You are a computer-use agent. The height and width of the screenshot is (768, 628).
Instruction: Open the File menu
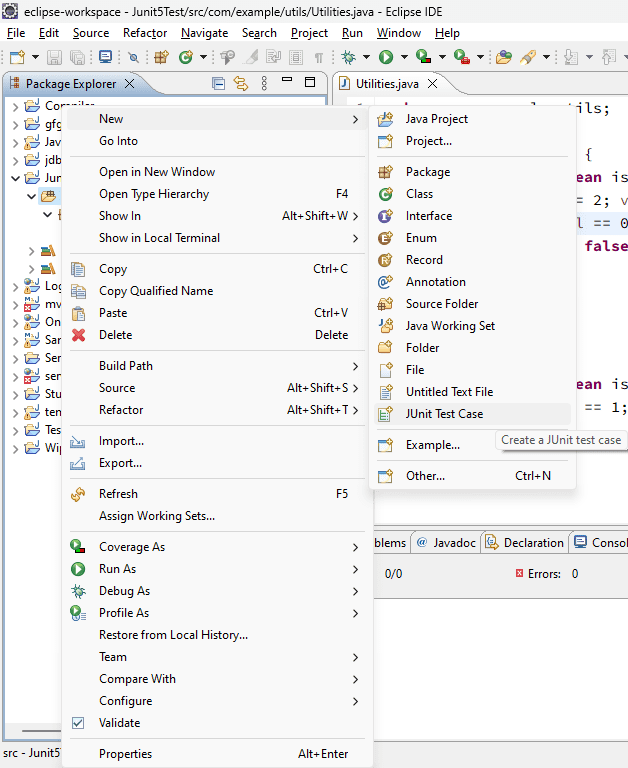click(x=16, y=33)
